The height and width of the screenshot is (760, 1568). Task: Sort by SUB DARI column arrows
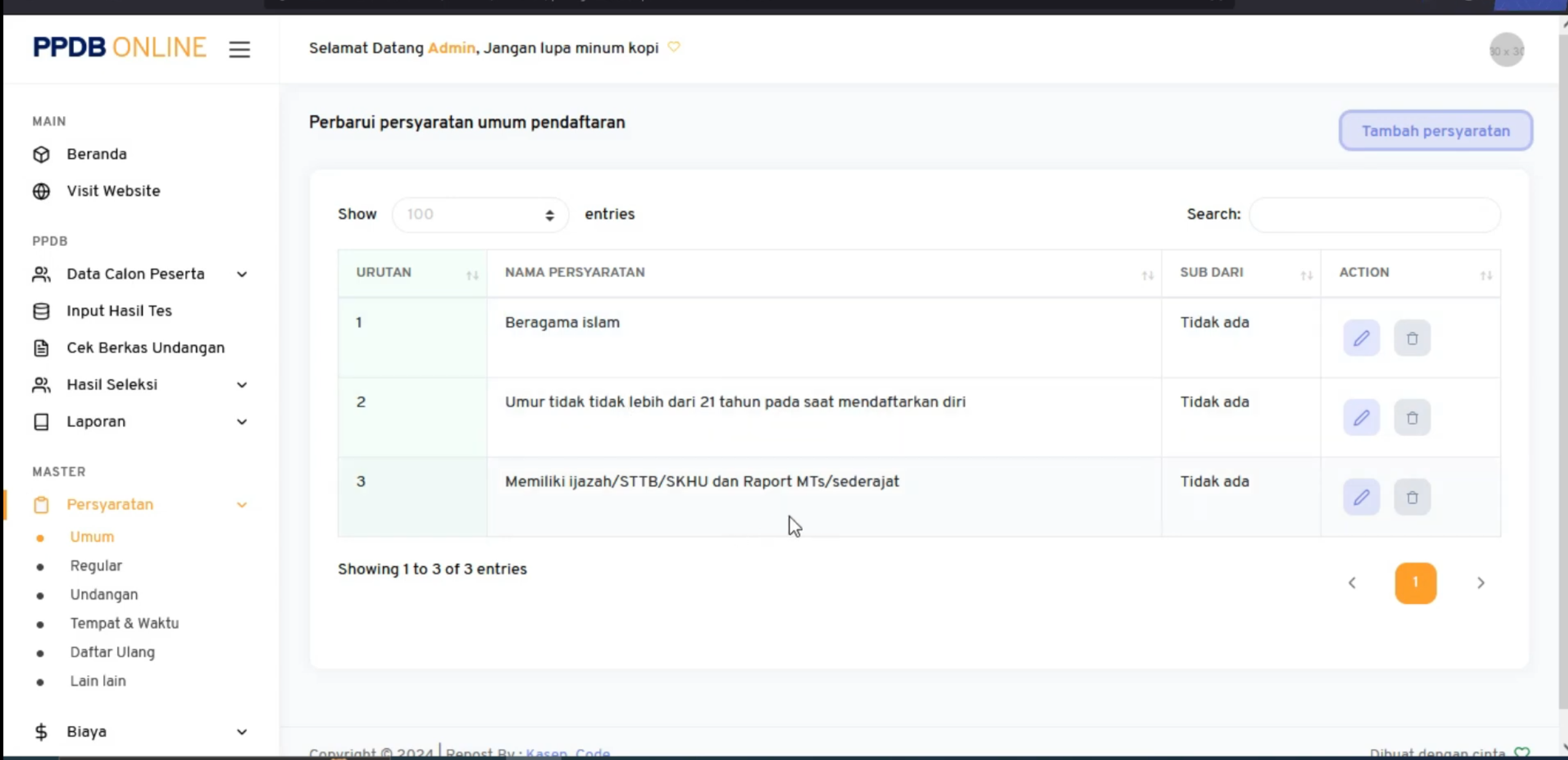click(x=1307, y=275)
